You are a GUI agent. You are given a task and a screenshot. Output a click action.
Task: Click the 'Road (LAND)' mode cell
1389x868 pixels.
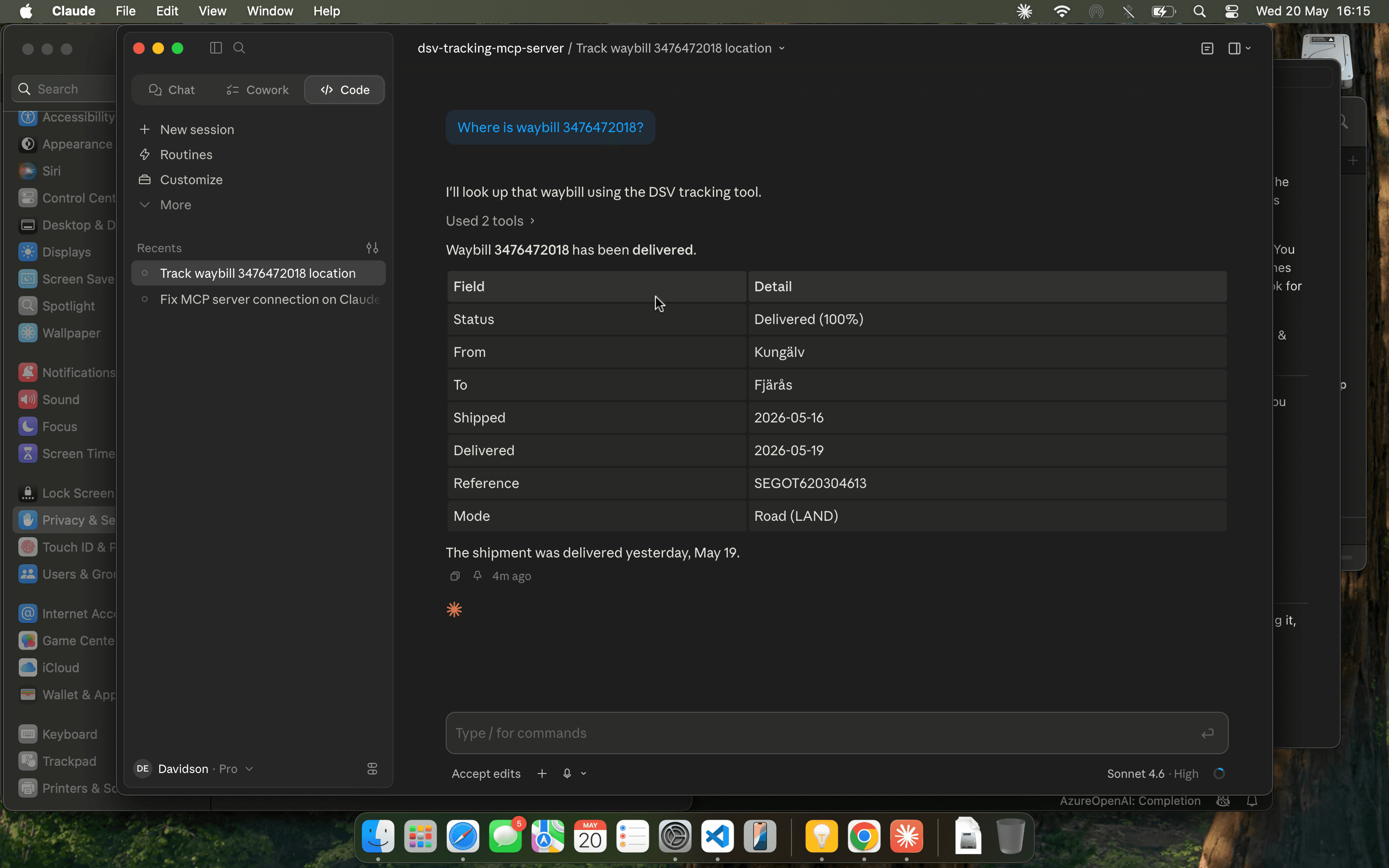coord(987,516)
